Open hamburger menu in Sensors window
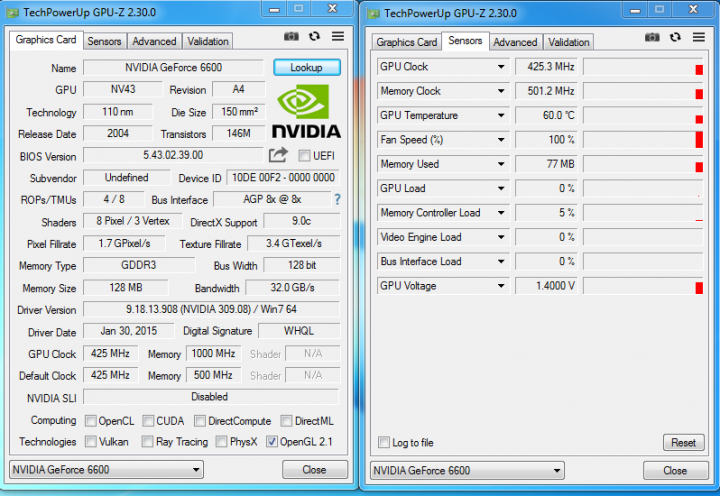 (699, 37)
